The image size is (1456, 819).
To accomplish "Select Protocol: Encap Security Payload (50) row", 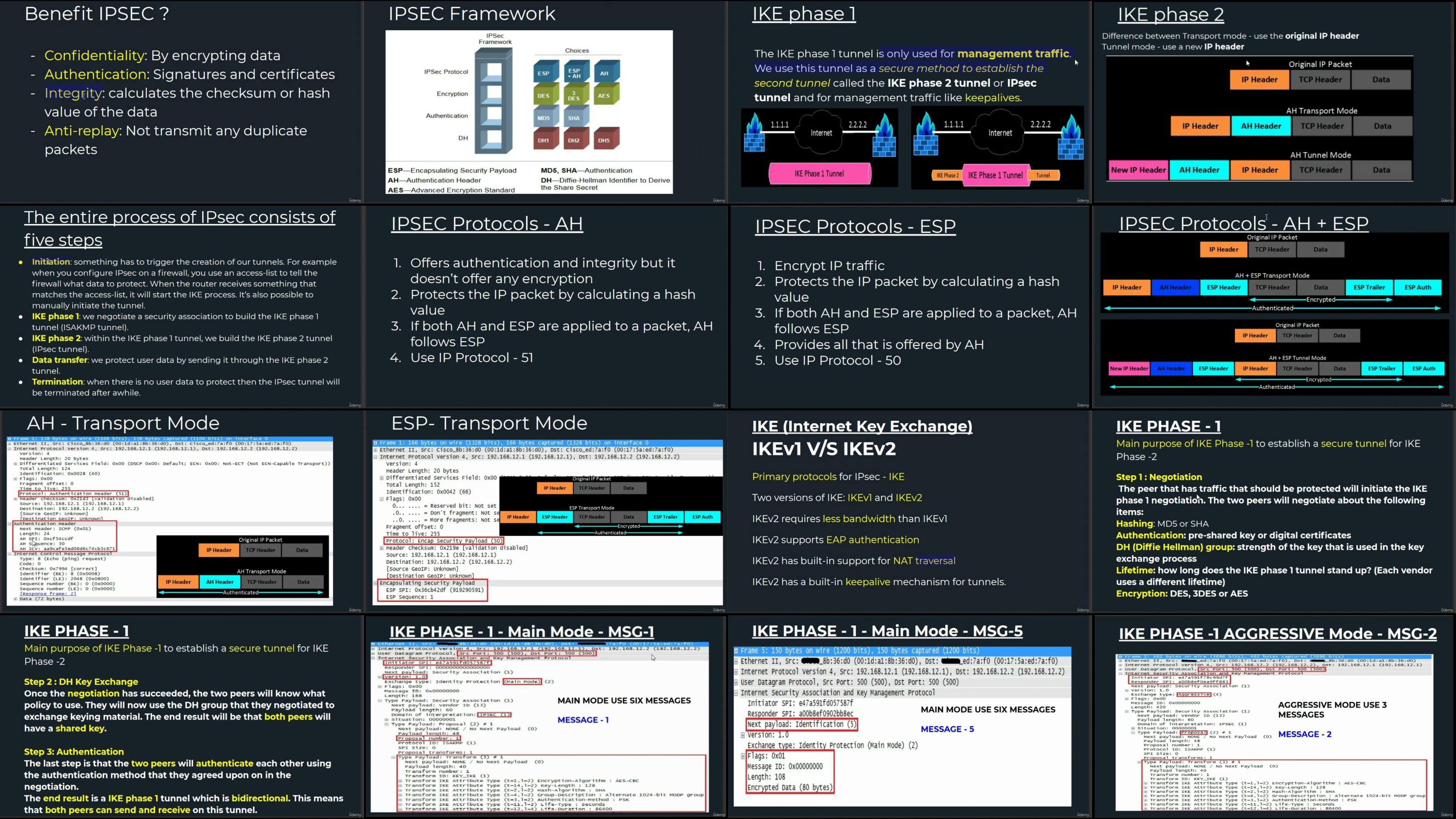I will pyautogui.click(x=444, y=541).
